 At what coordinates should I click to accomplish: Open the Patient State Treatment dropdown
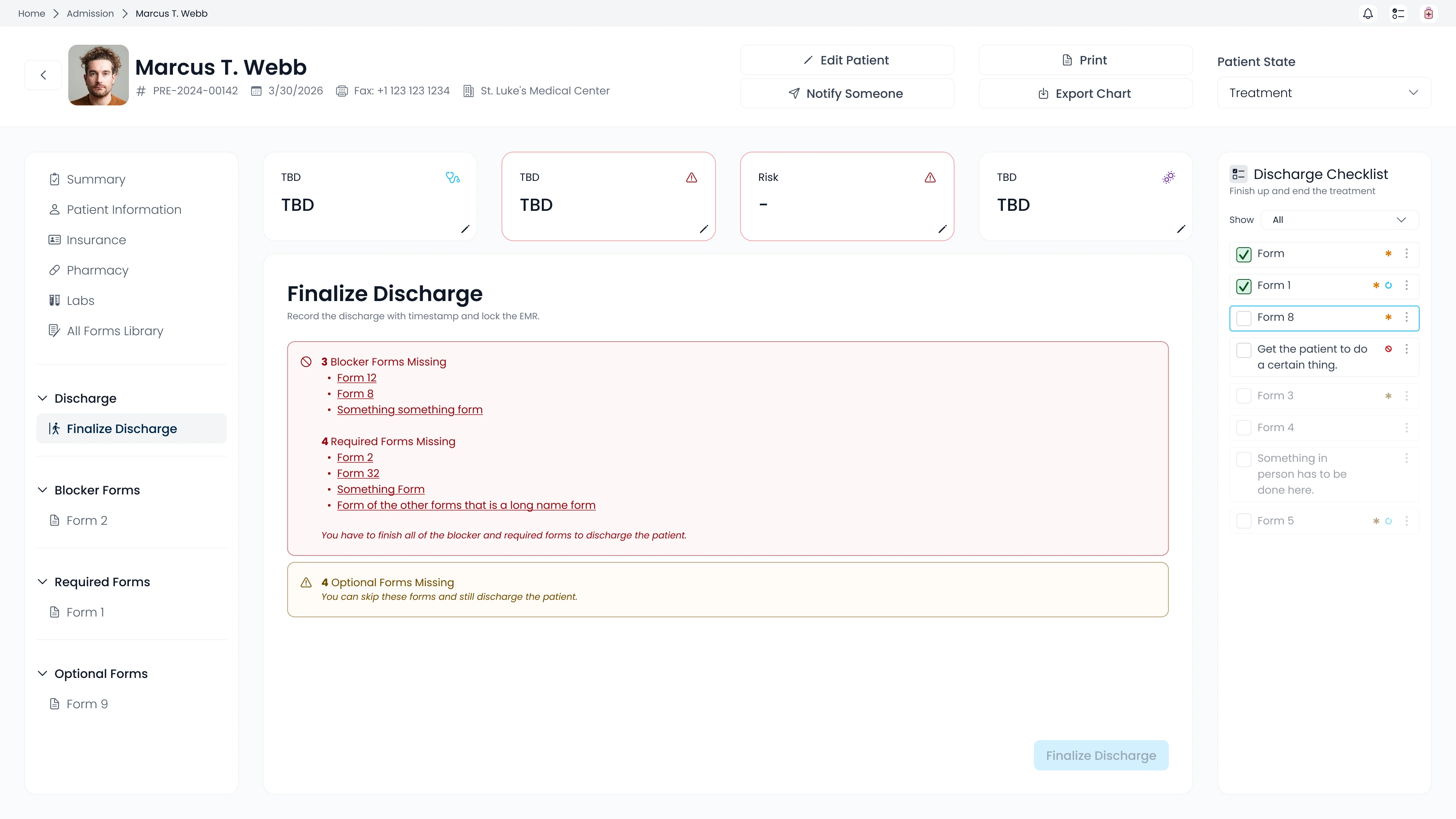pyautogui.click(x=1324, y=93)
